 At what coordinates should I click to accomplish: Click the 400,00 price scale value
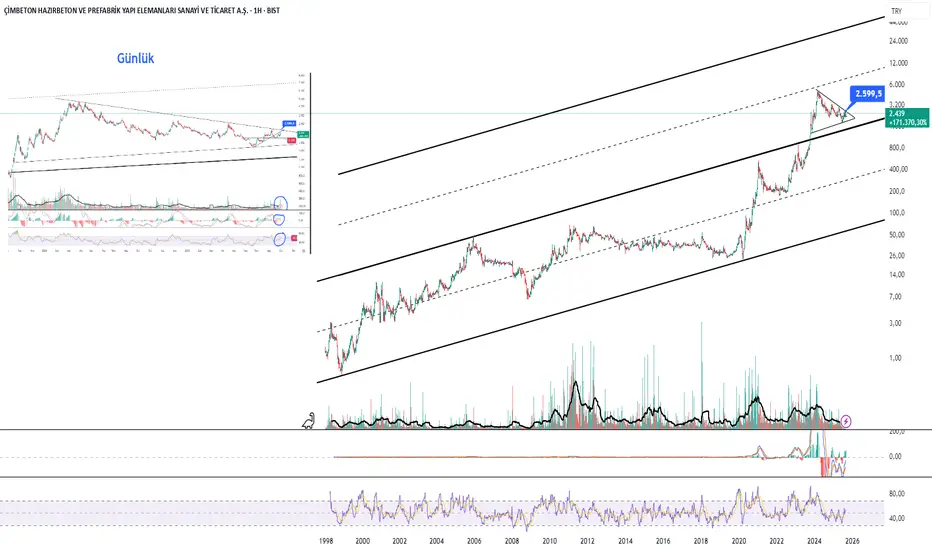[898, 169]
